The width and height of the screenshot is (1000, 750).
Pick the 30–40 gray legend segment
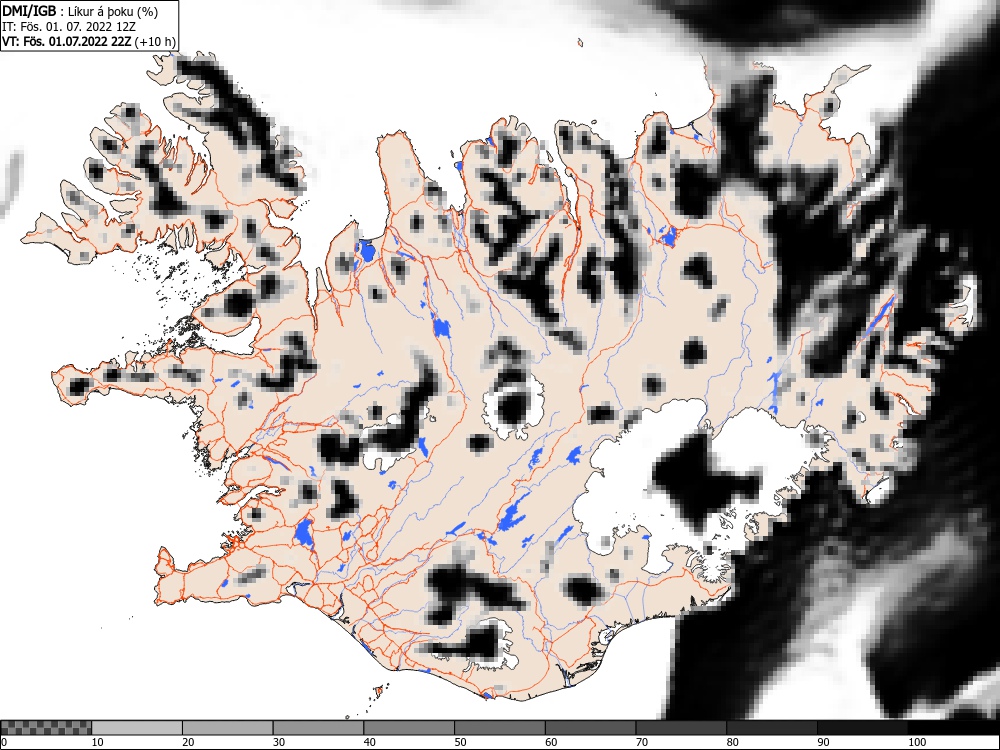click(x=318, y=728)
